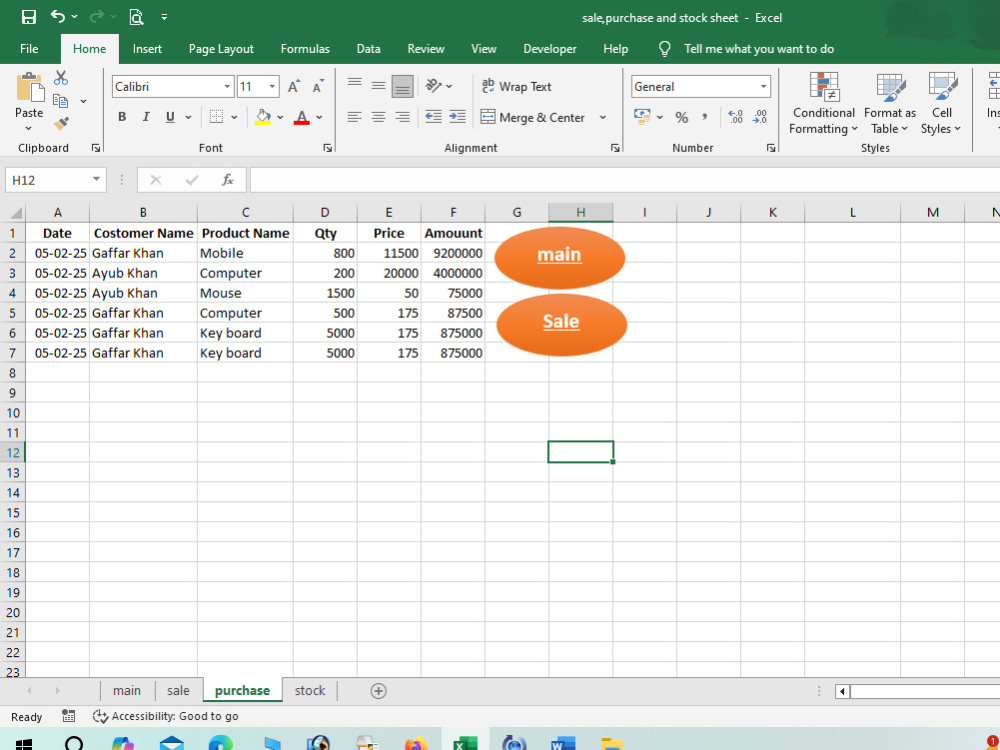The width and height of the screenshot is (1000, 750).
Task: Decrease decimal places
Action: coord(760,117)
